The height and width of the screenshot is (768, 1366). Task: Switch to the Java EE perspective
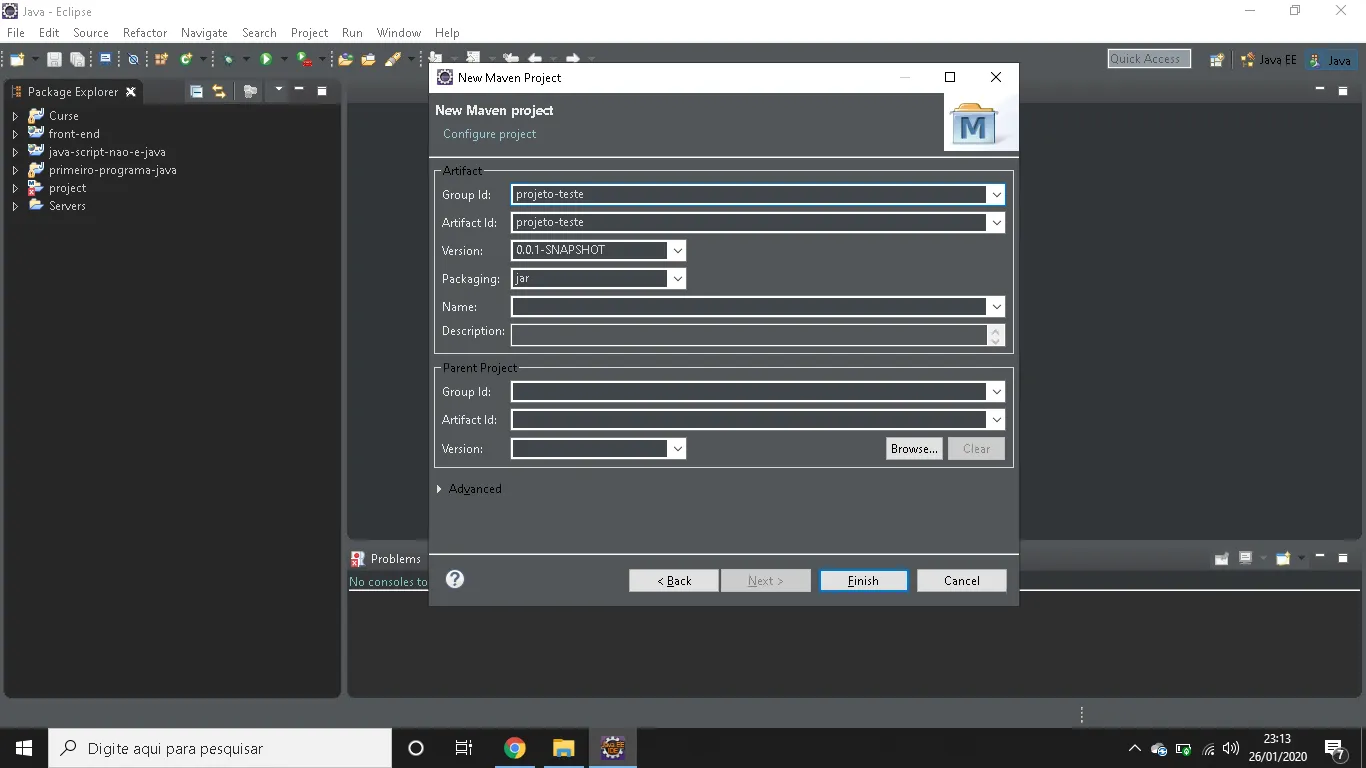(1268, 60)
